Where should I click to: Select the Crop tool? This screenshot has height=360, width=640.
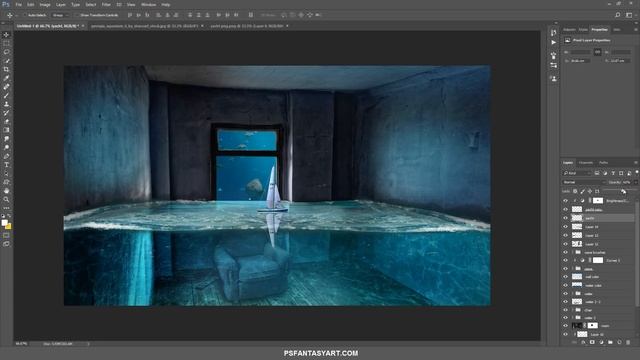click(x=6, y=69)
